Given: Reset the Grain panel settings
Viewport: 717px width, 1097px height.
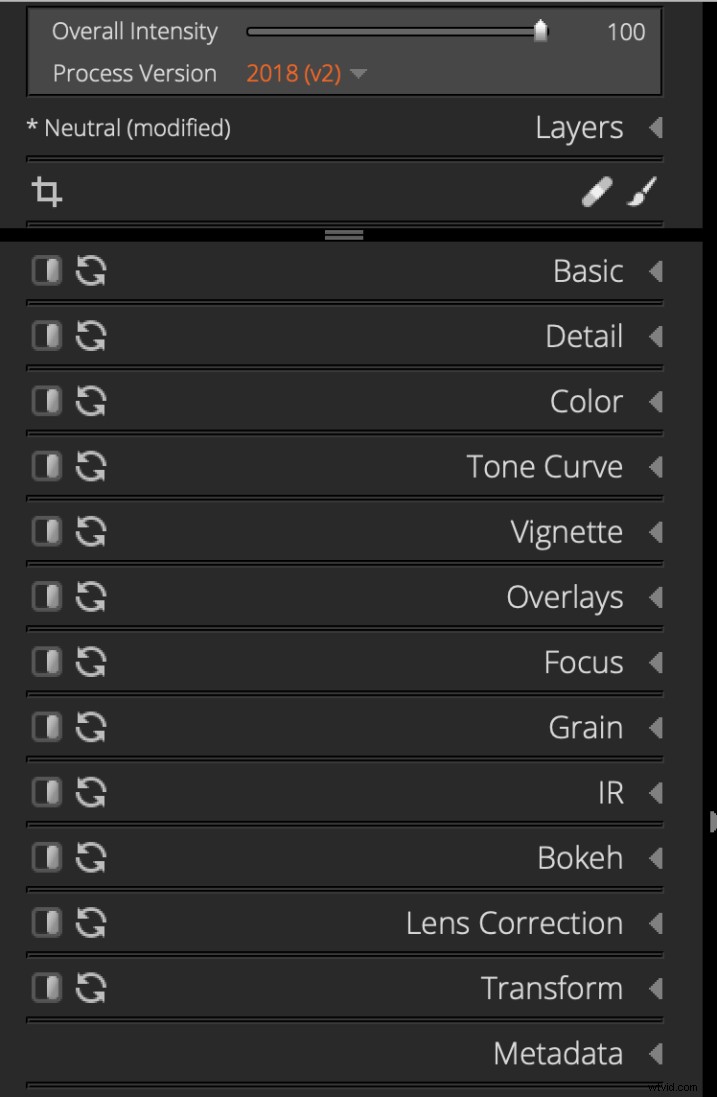Looking at the screenshot, I should pos(90,727).
